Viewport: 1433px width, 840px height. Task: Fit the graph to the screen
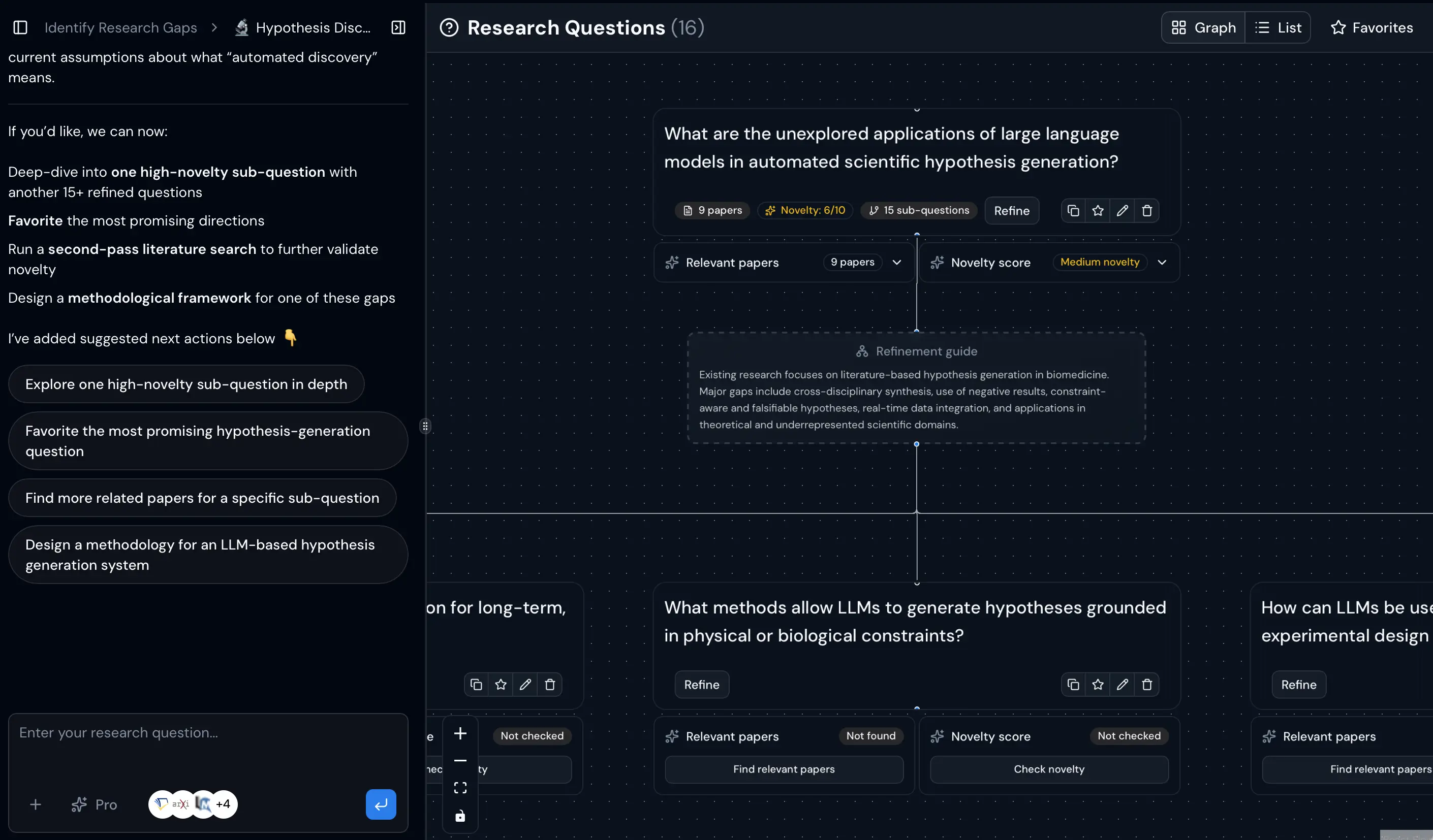[460, 787]
